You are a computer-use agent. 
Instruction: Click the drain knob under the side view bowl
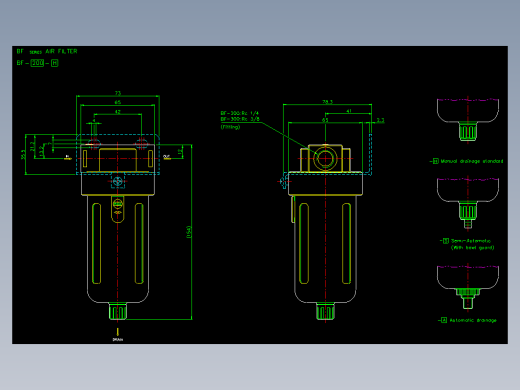point(325,311)
